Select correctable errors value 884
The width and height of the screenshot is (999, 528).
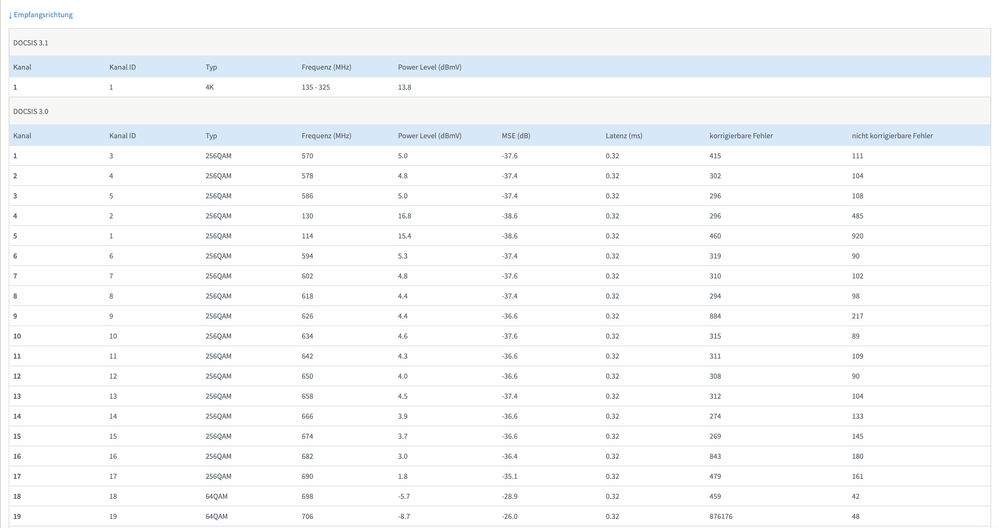click(x=715, y=317)
